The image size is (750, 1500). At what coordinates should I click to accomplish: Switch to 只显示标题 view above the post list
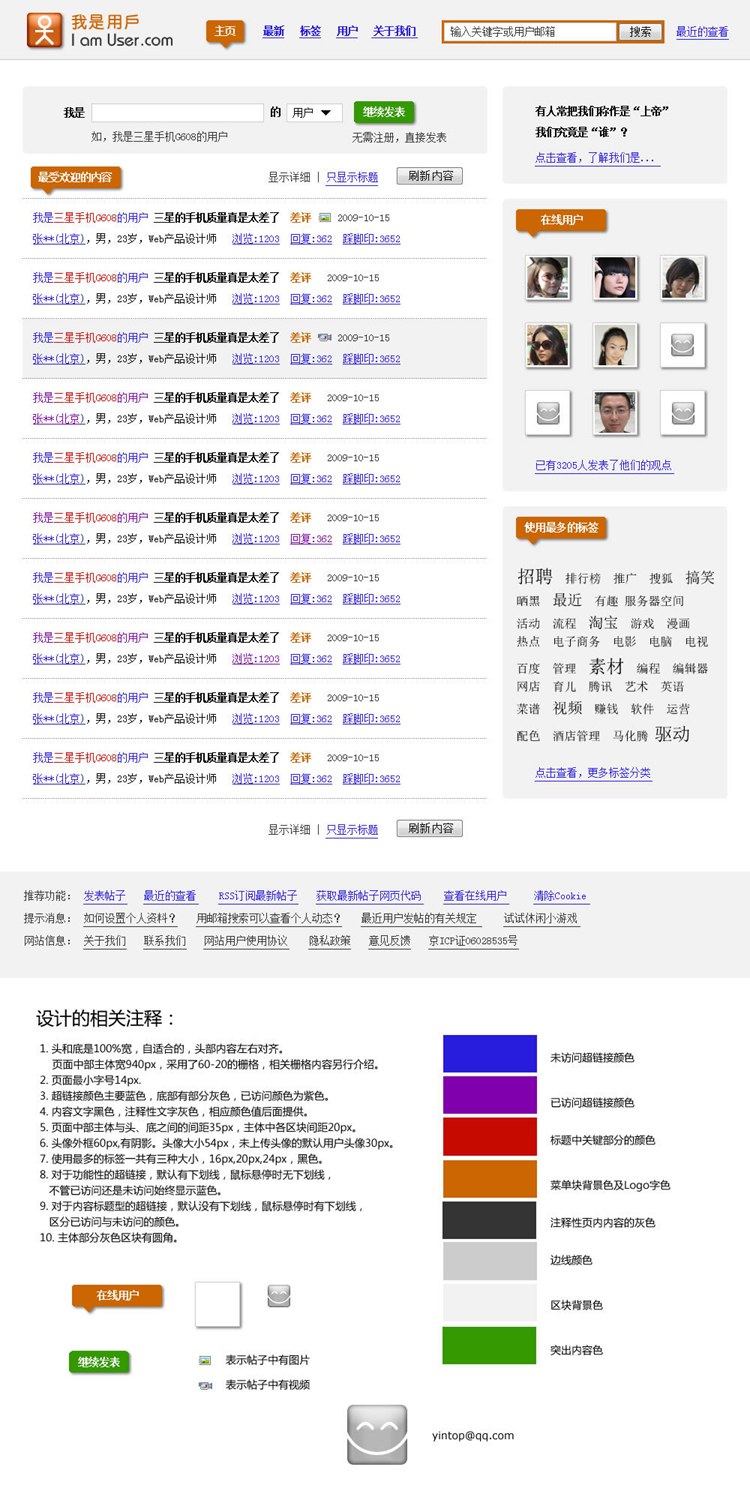tap(352, 177)
